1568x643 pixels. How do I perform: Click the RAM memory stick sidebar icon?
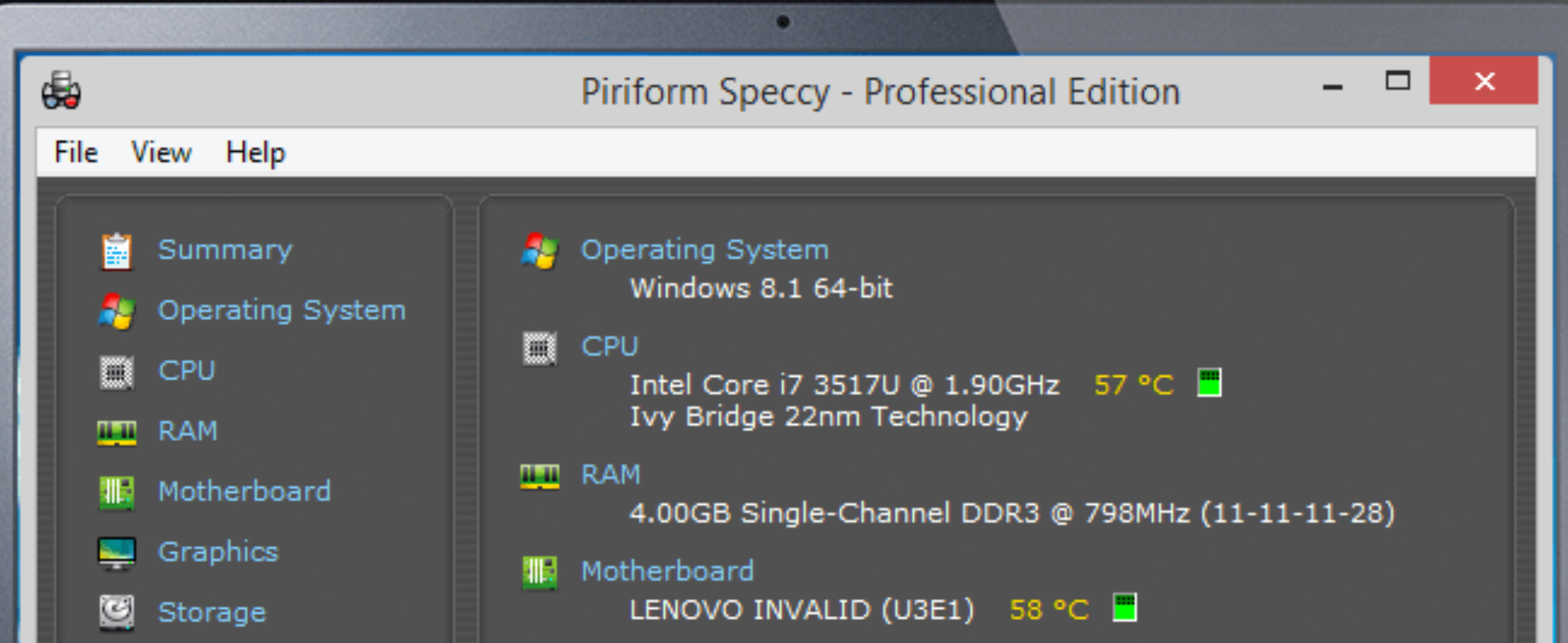click(x=116, y=431)
